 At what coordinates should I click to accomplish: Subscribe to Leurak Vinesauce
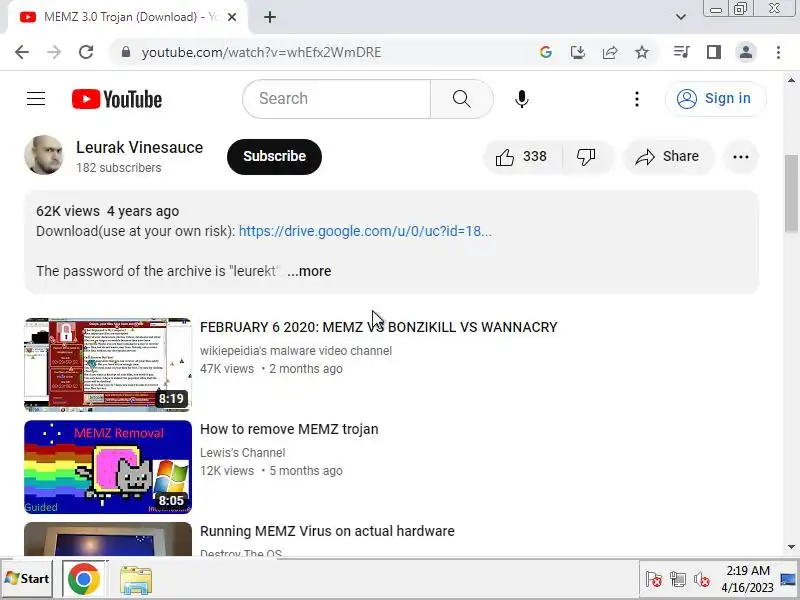274,156
